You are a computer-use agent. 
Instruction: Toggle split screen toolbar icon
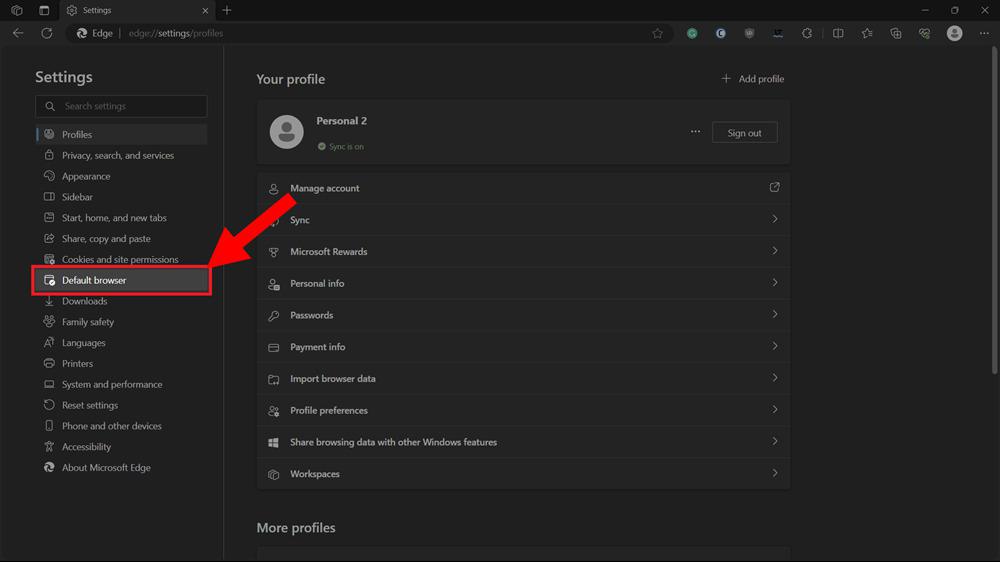(x=838, y=33)
